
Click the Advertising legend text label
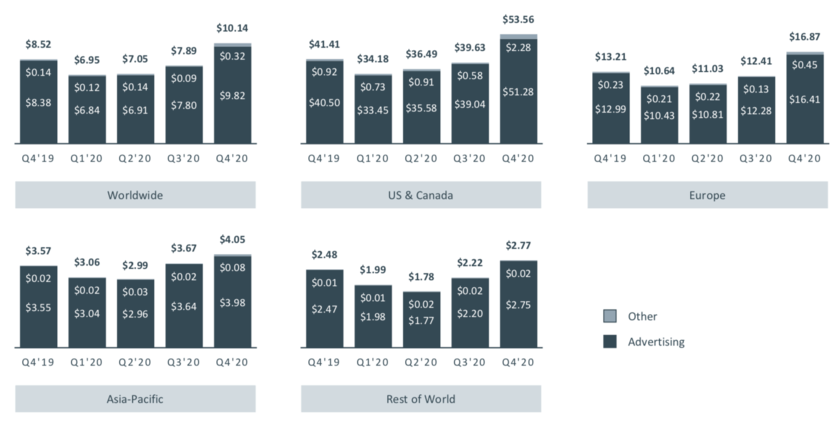point(656,342)
